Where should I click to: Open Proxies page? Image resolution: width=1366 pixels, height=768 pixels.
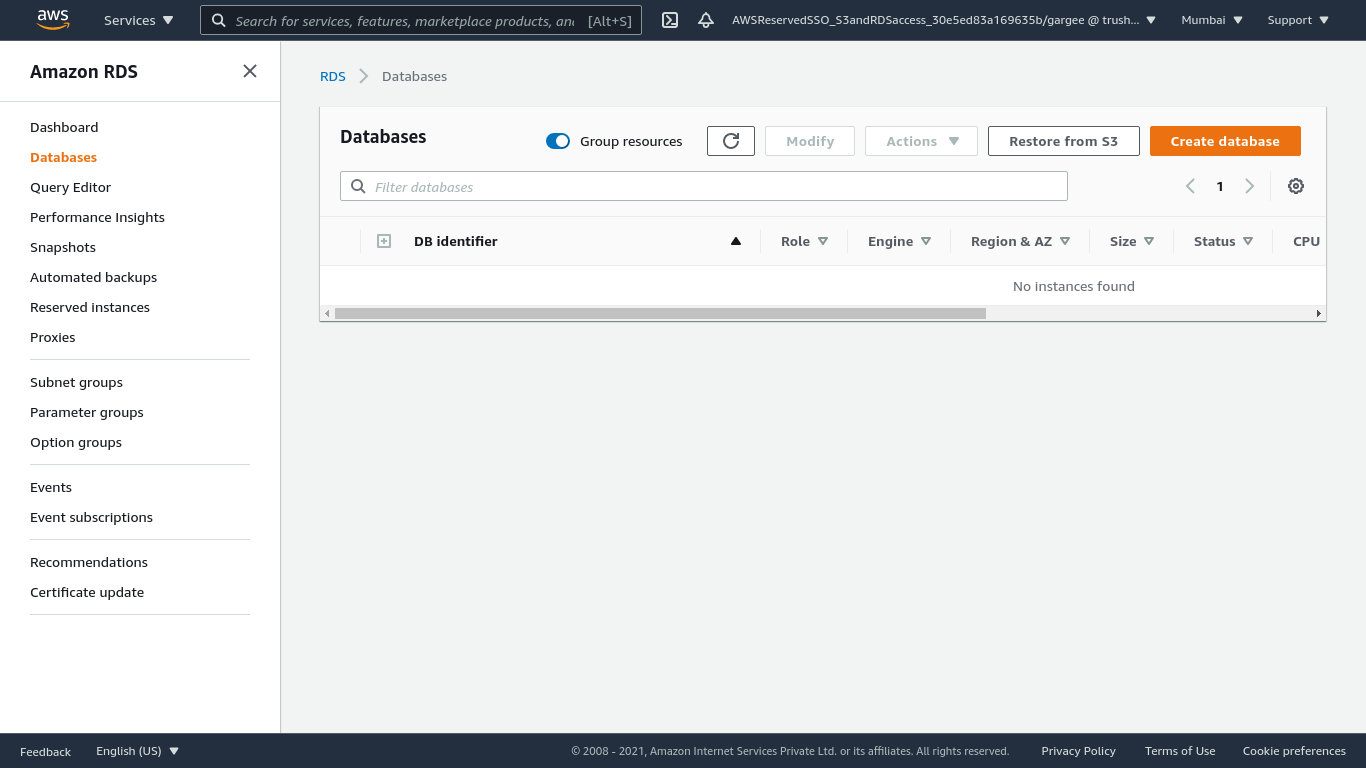coord(53,337)
